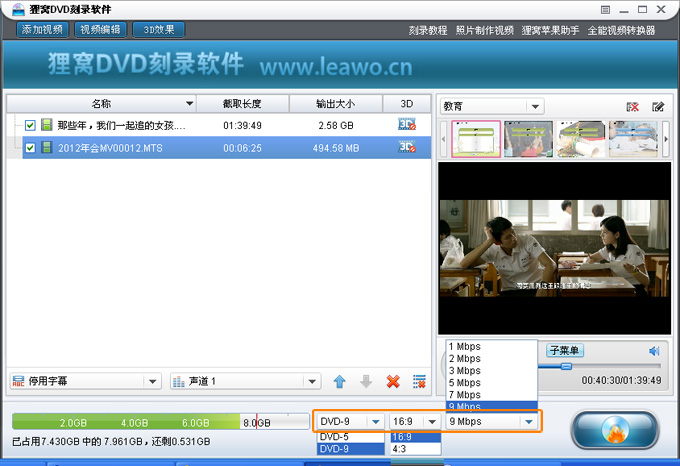Click the 截取长度 column header
Screen dimensions: 680x466
242,104
